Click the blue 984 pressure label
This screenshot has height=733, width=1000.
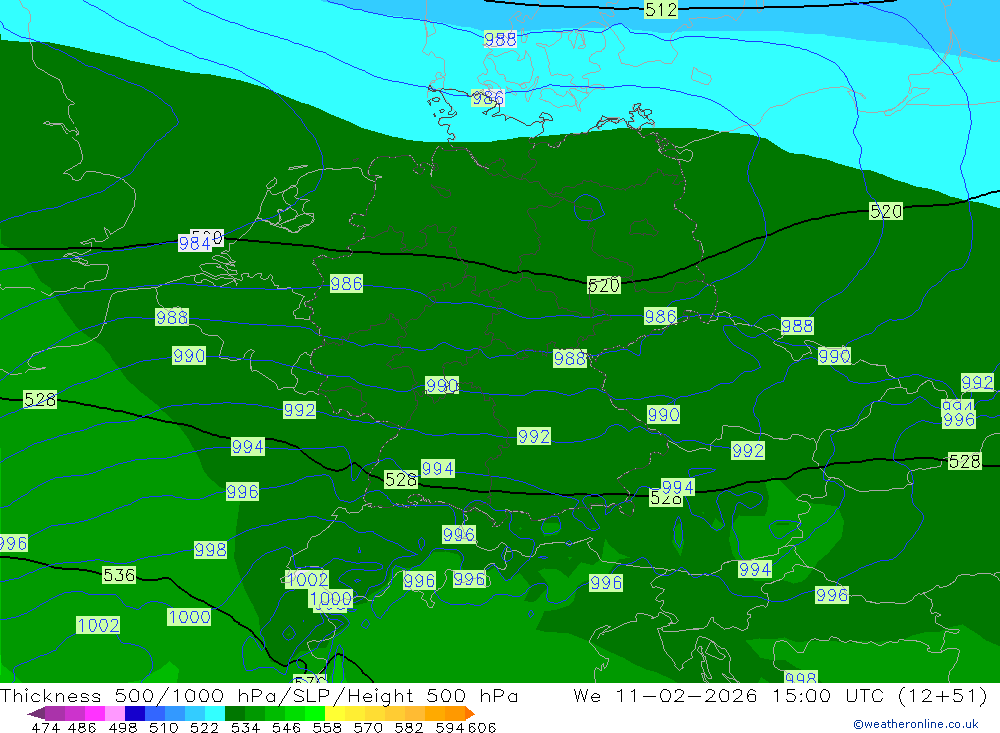(x=195, y=243)
